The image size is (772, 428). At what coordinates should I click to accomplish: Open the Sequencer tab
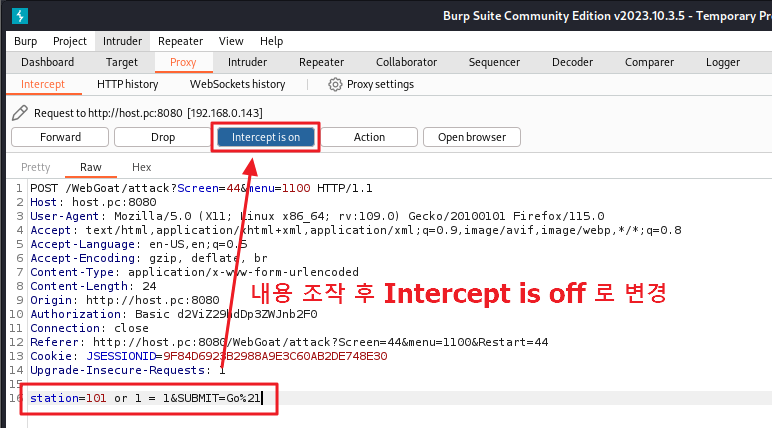(x=494, y=62)
